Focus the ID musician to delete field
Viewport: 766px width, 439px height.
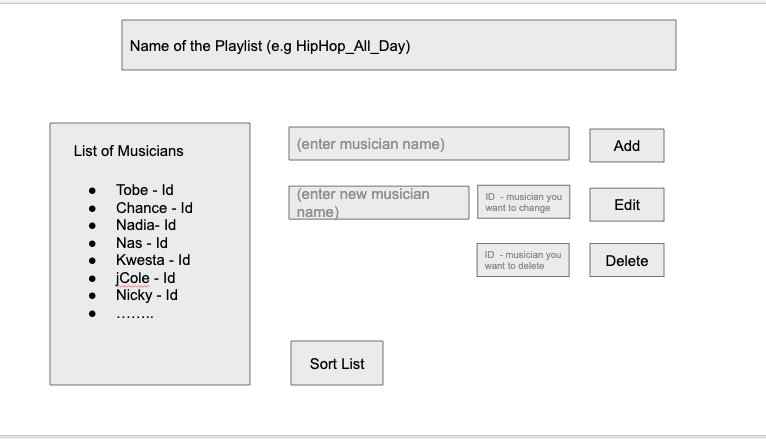[x=523, y=260]
